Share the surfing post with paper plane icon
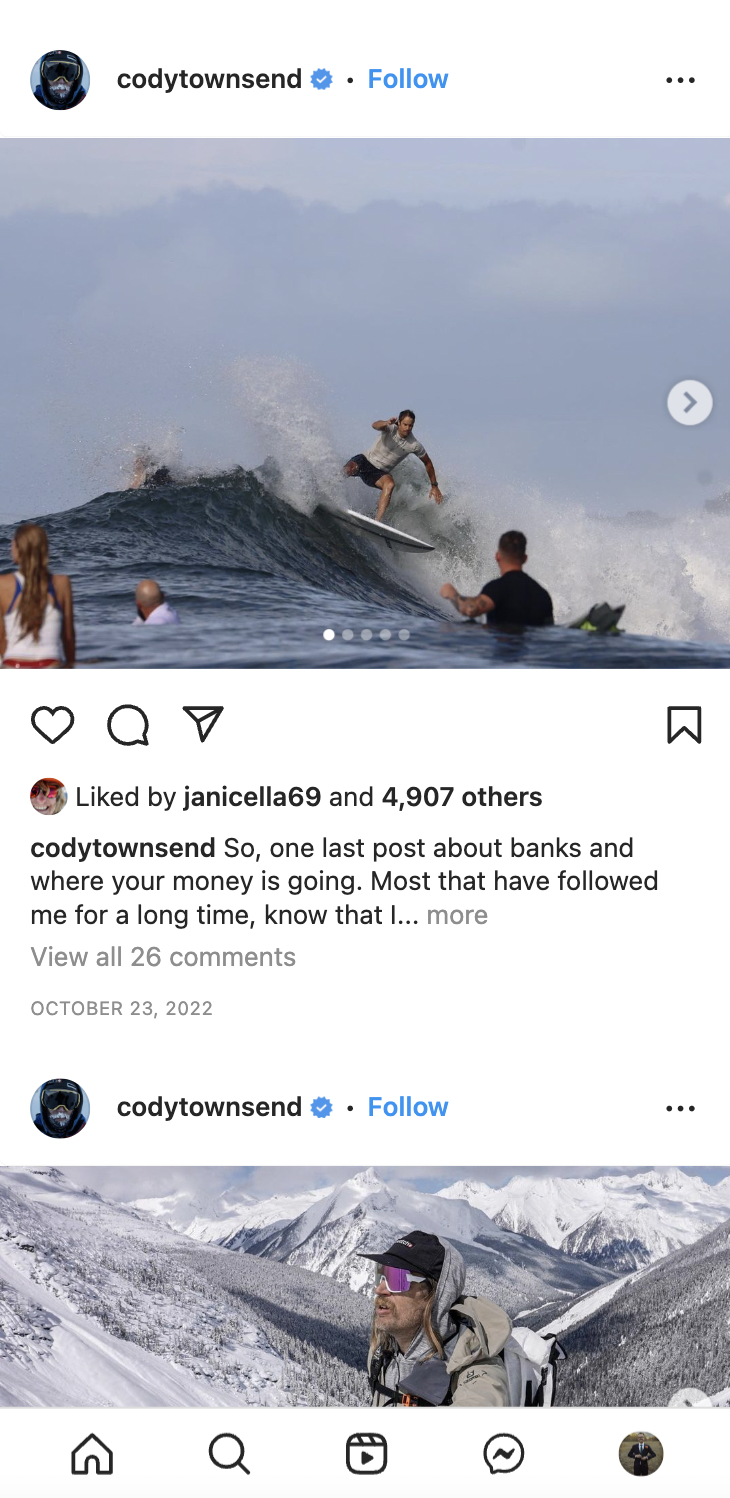This screenshot has width=730, height=1498. [203, 724]
